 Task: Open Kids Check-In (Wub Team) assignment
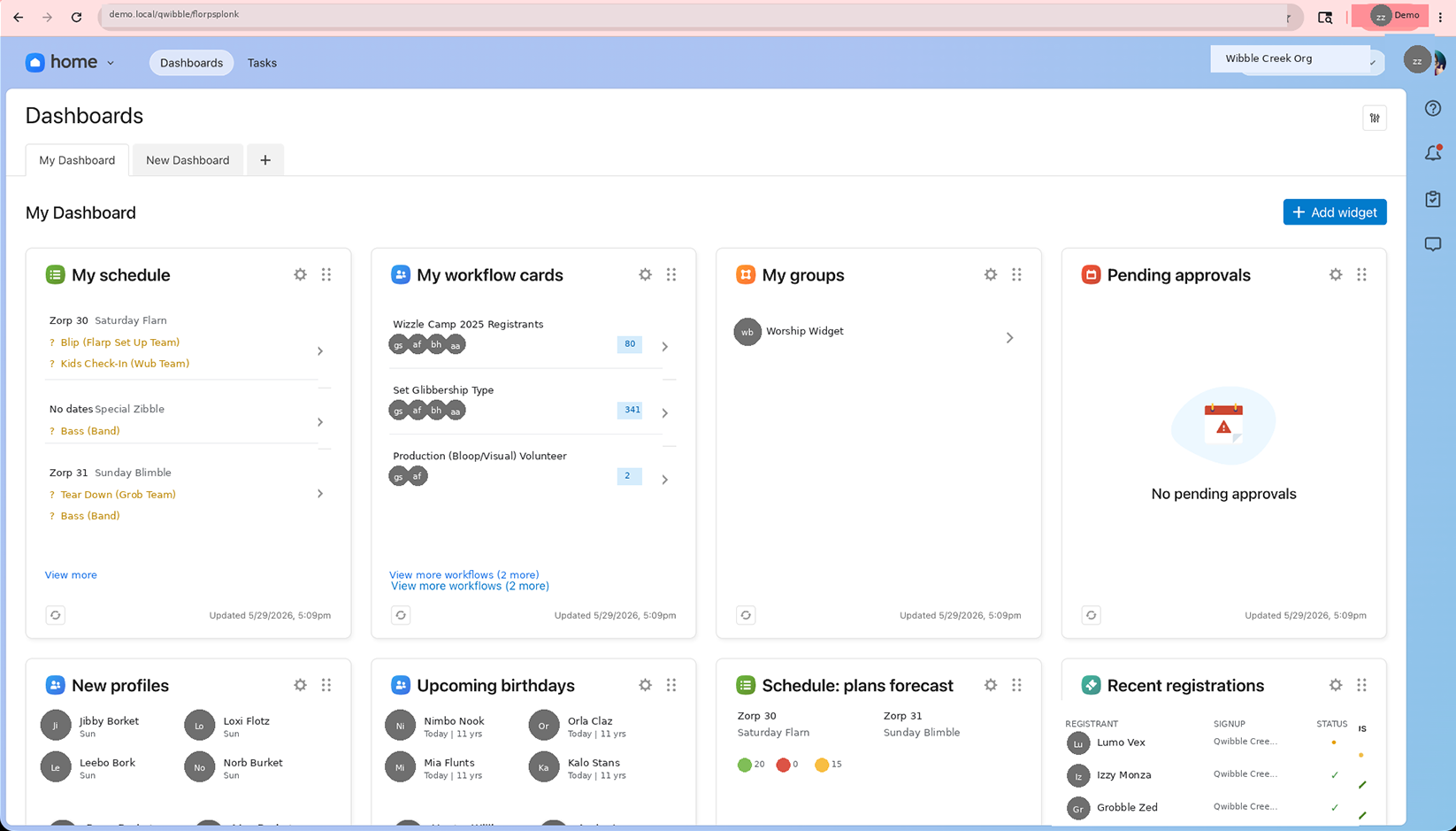click(x=125, y=364)
